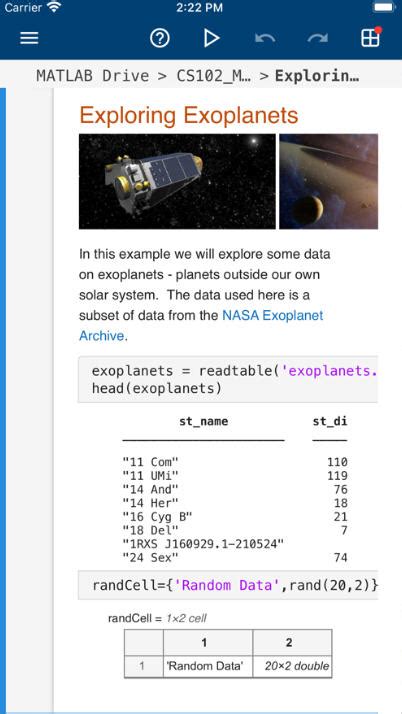This screenshot has height=714, width=402.
Task: Tap the Kepler spacecraft image
Action: pos(177,181)
